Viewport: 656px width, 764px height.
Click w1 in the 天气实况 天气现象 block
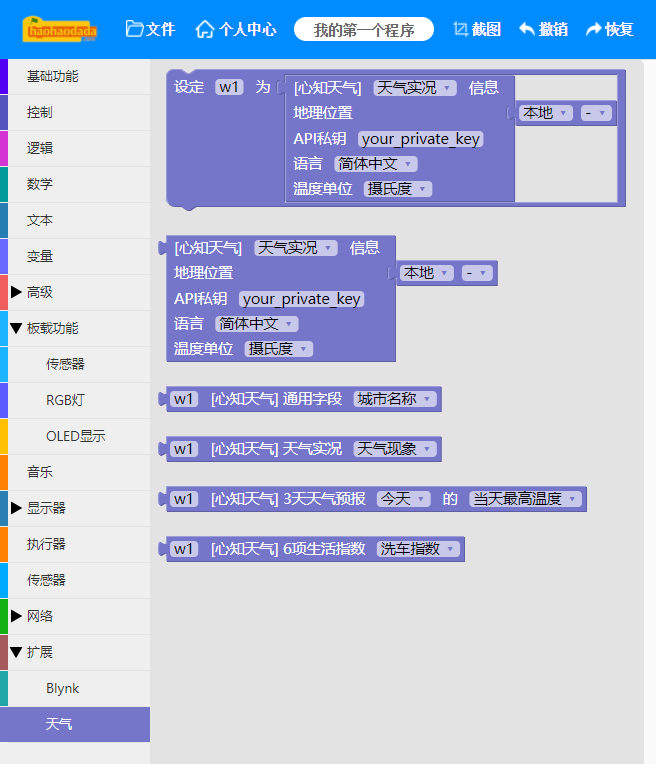click(x=184, y=449)
